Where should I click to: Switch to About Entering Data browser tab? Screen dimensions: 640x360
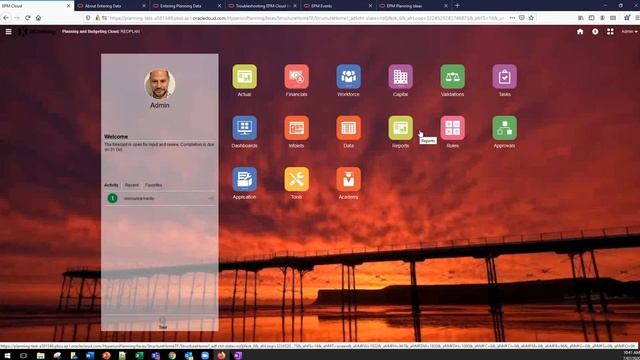[111, 6]
